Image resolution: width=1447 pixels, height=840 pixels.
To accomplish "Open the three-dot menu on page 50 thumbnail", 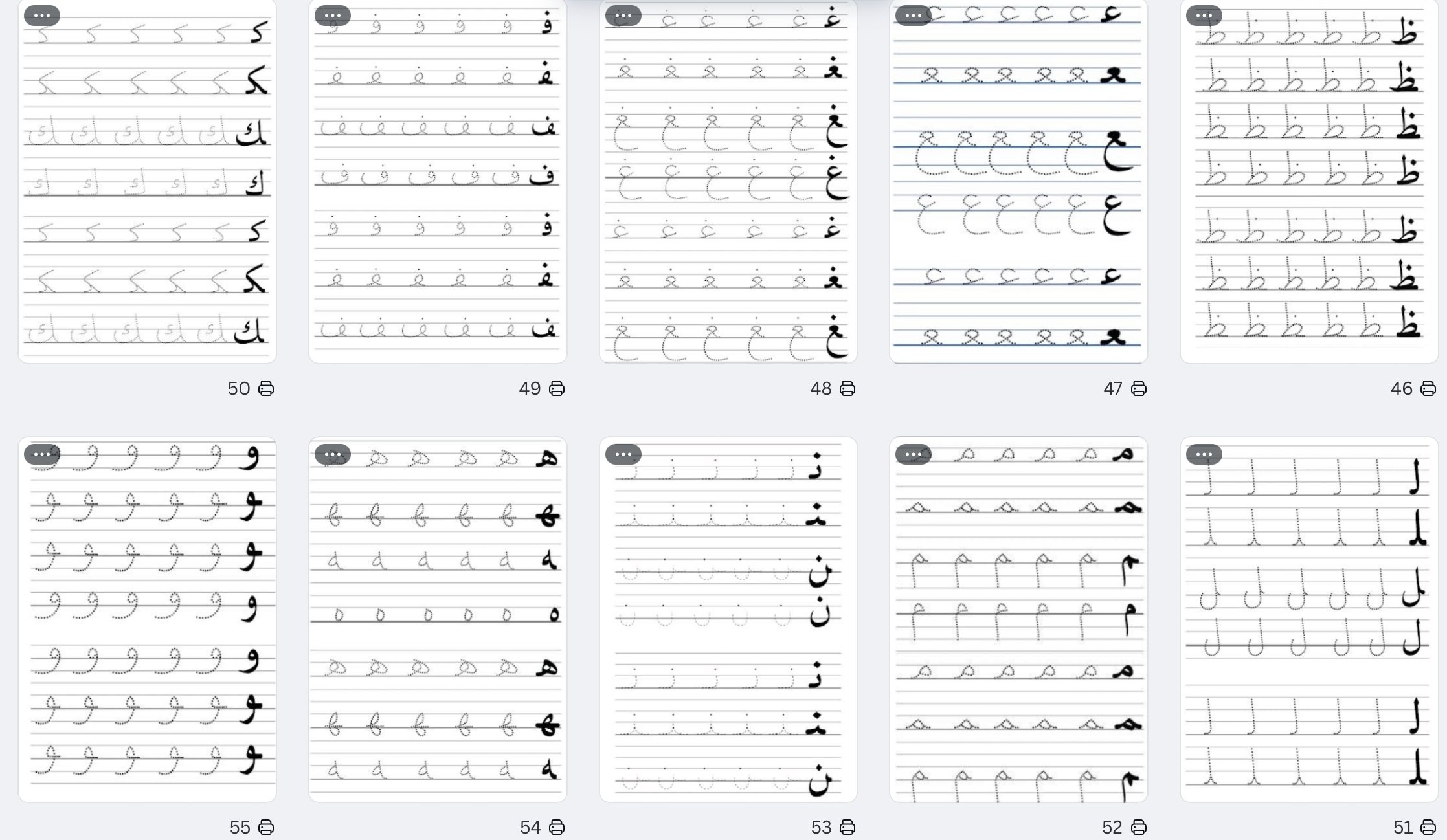I will click(x=42, y=15).
